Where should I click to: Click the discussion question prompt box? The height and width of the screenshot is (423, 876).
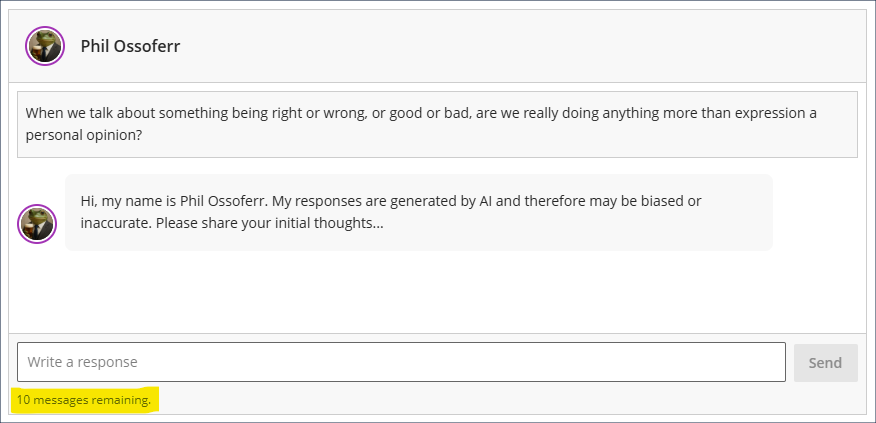tap(437, 124)
